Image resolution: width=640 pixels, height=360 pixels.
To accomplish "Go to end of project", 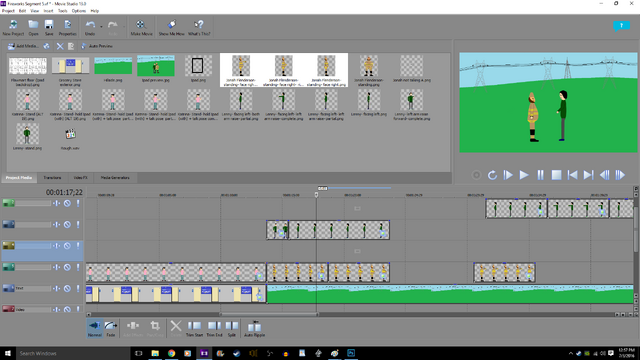I will pyautogui.click(x=588, y=175).
